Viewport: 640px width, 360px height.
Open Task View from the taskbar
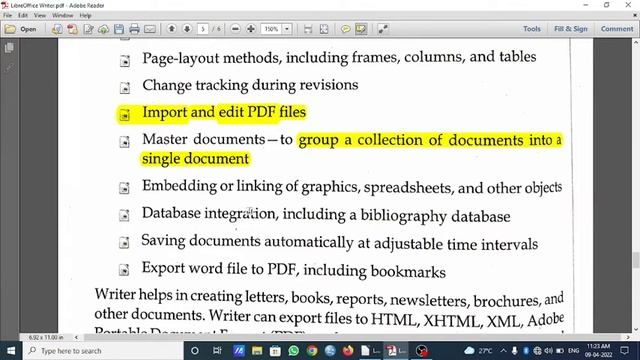[x=217, y=351]
